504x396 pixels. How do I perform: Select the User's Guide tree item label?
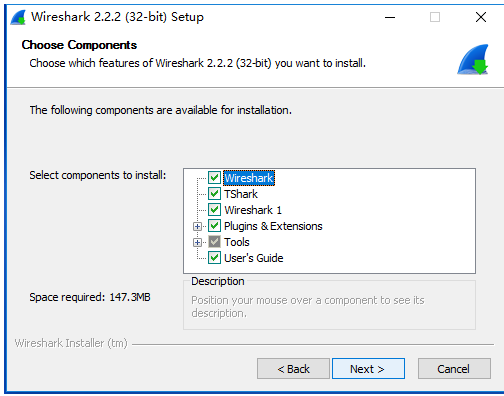pos(254,258)
